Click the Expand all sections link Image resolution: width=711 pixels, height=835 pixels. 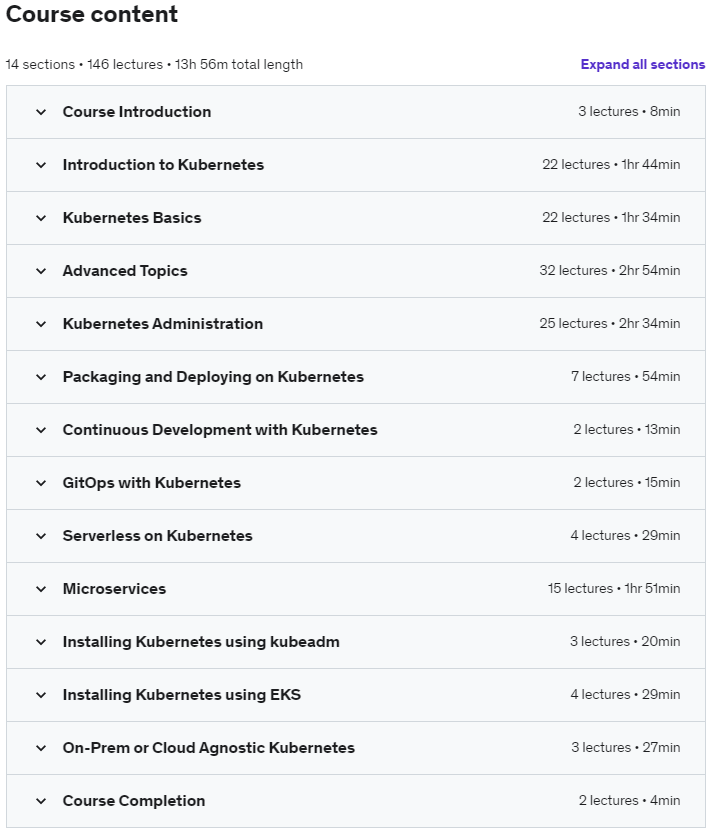point(642,64)
